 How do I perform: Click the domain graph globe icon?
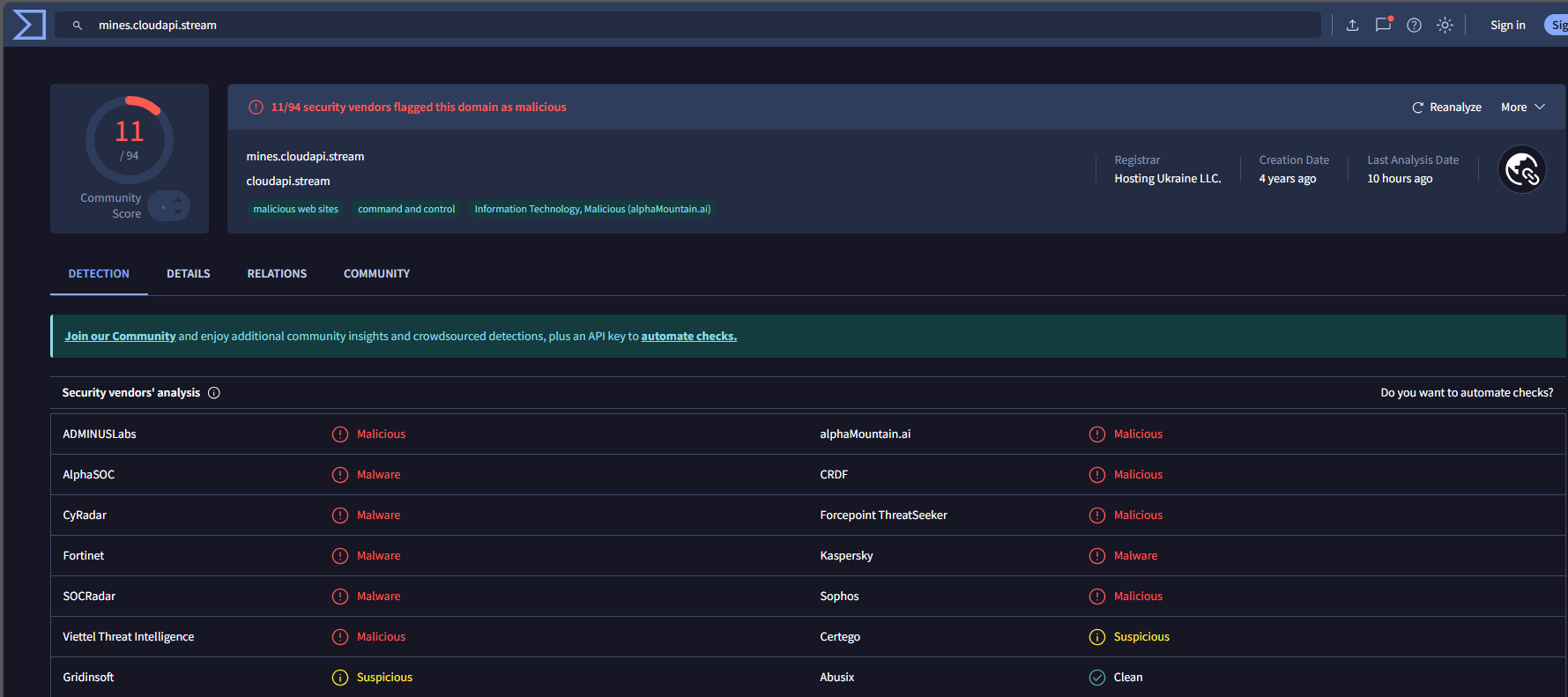click(1522, 169)
